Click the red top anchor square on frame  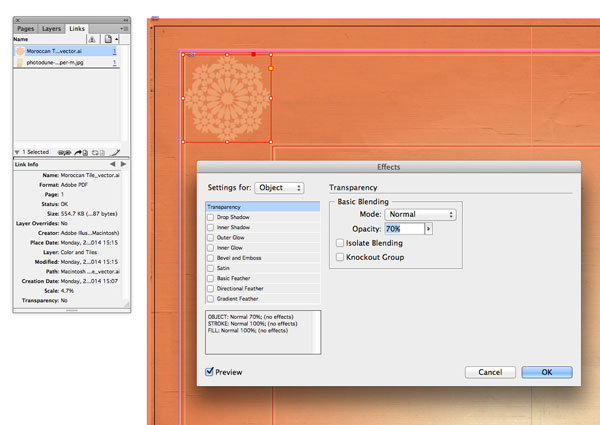click(254, 54)
